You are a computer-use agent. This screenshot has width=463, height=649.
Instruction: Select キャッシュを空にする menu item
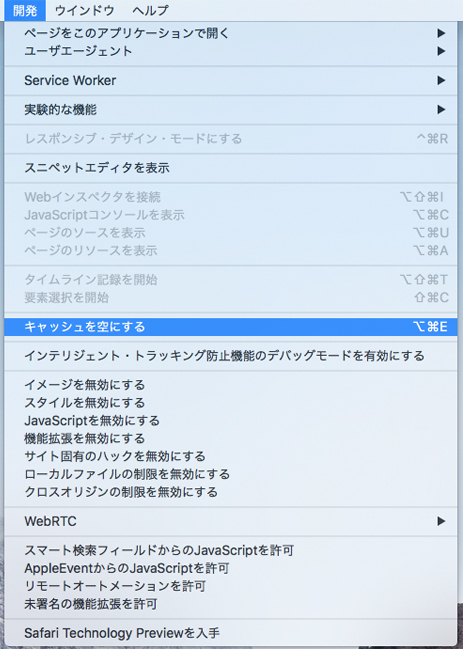[x=231, y=327]
